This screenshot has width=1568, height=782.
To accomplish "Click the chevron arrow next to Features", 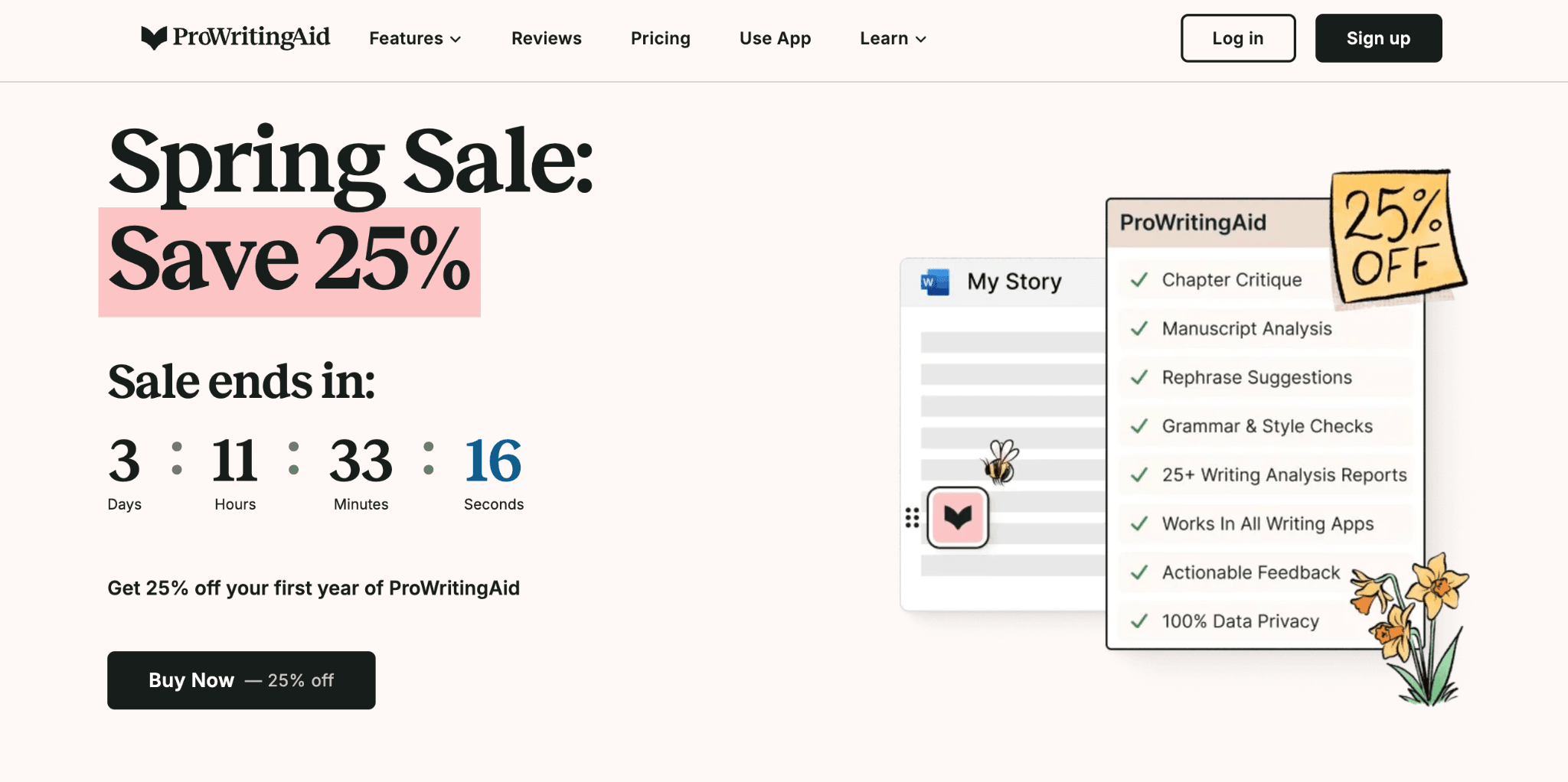I will [x=456, y=39].
